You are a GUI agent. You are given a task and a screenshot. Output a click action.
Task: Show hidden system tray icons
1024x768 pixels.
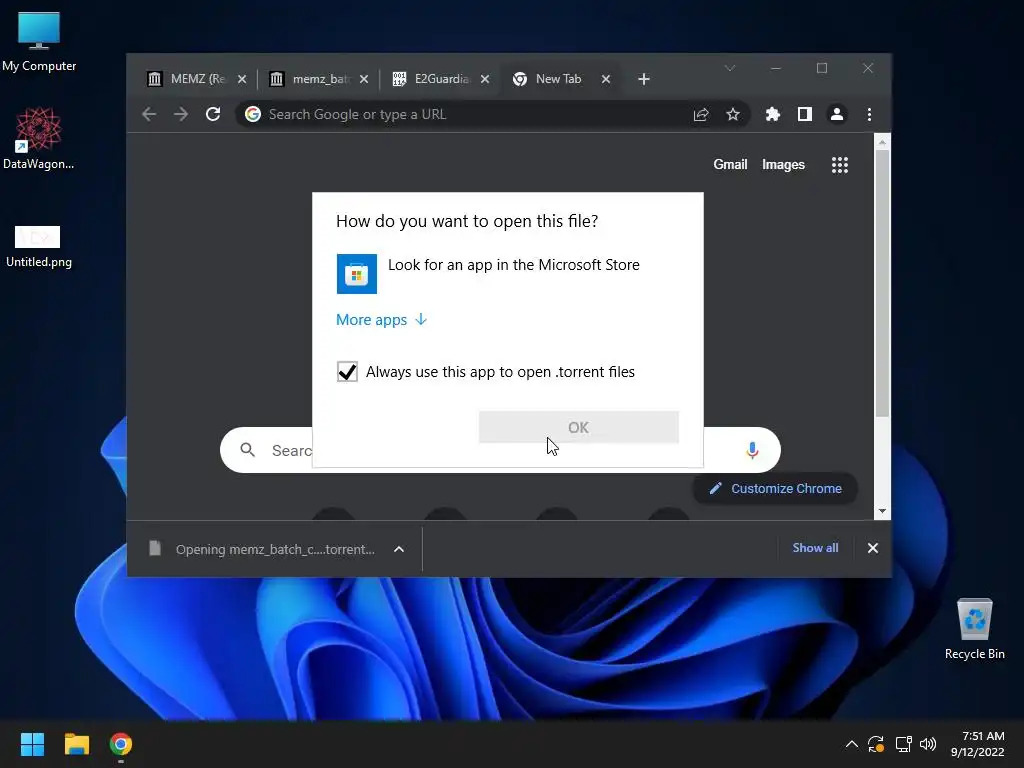click(x=852, y=744)
